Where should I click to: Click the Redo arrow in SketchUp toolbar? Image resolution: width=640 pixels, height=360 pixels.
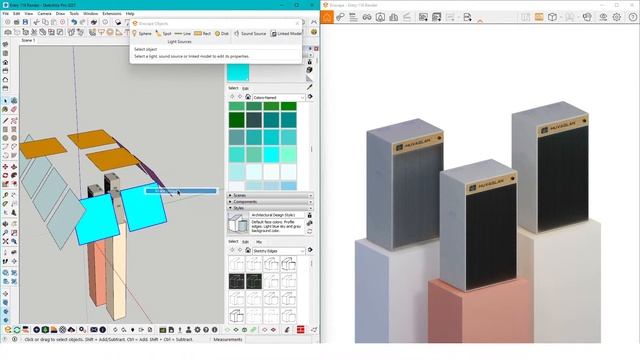coord(82,22)
